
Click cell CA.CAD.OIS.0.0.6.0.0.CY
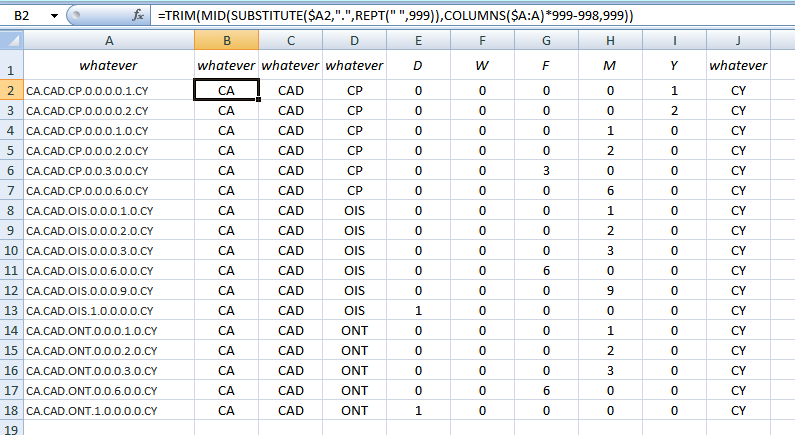tap(109, 271)
